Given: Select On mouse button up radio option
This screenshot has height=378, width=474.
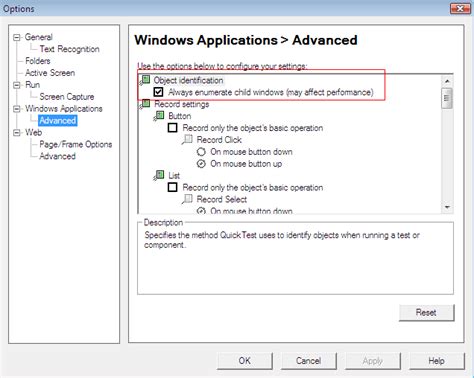Looking at the screenshot, I should tap(201, 164).
